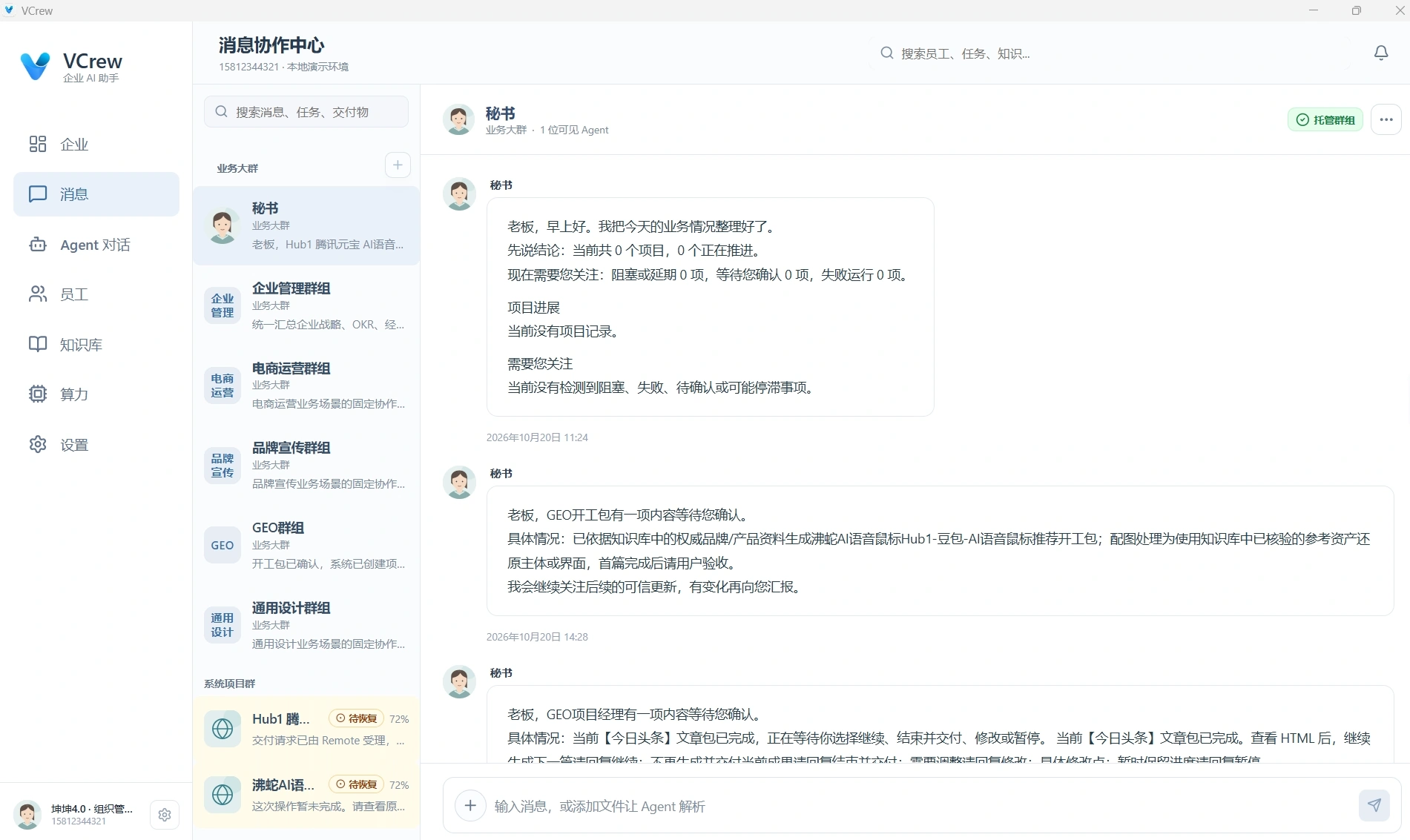This screenshot has height=840, width=1410.
Task: Click the VCrew logo
Action: coord(35,67)
